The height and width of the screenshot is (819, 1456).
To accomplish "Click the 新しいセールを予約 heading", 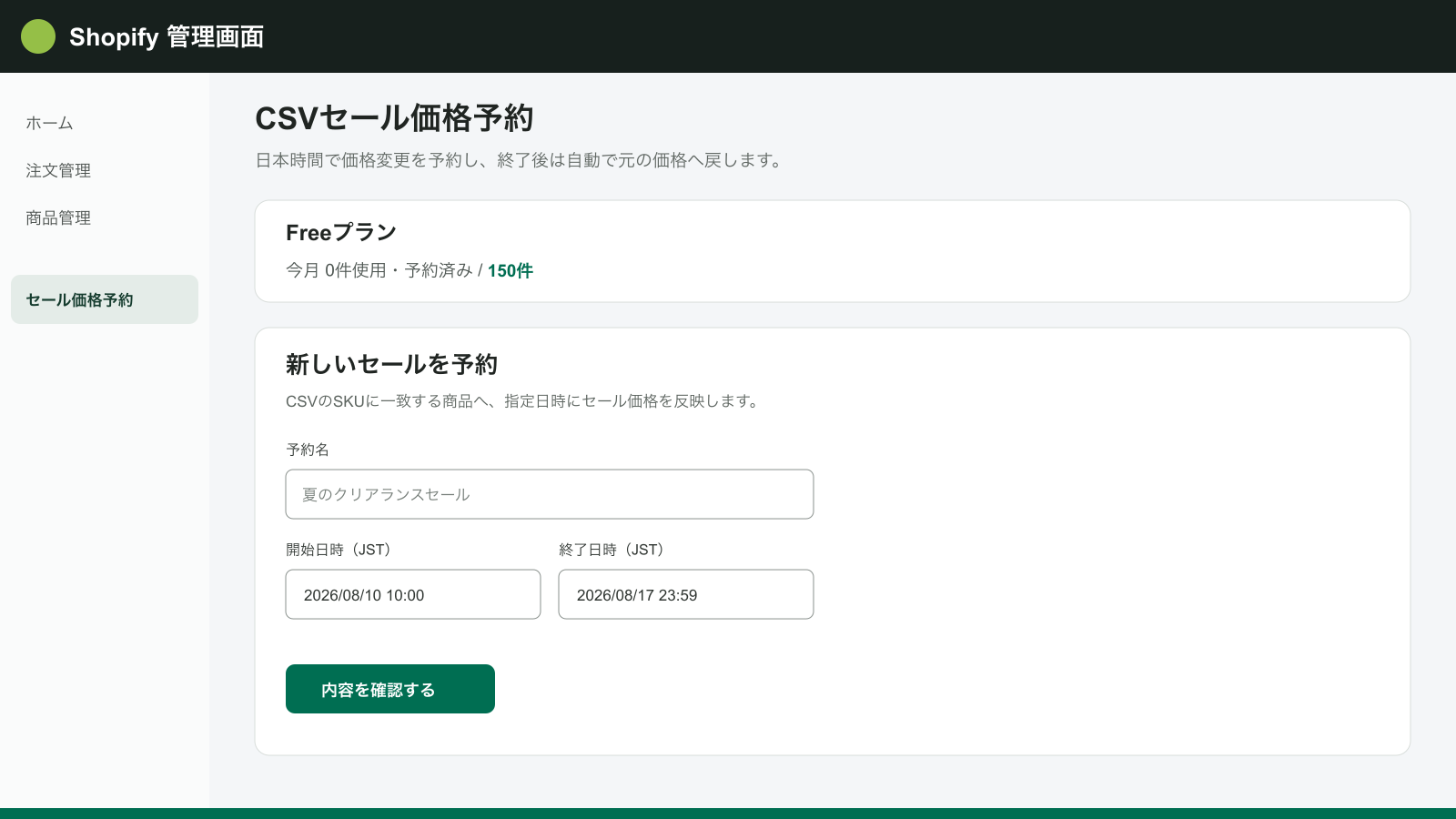I will coord(391,364).
